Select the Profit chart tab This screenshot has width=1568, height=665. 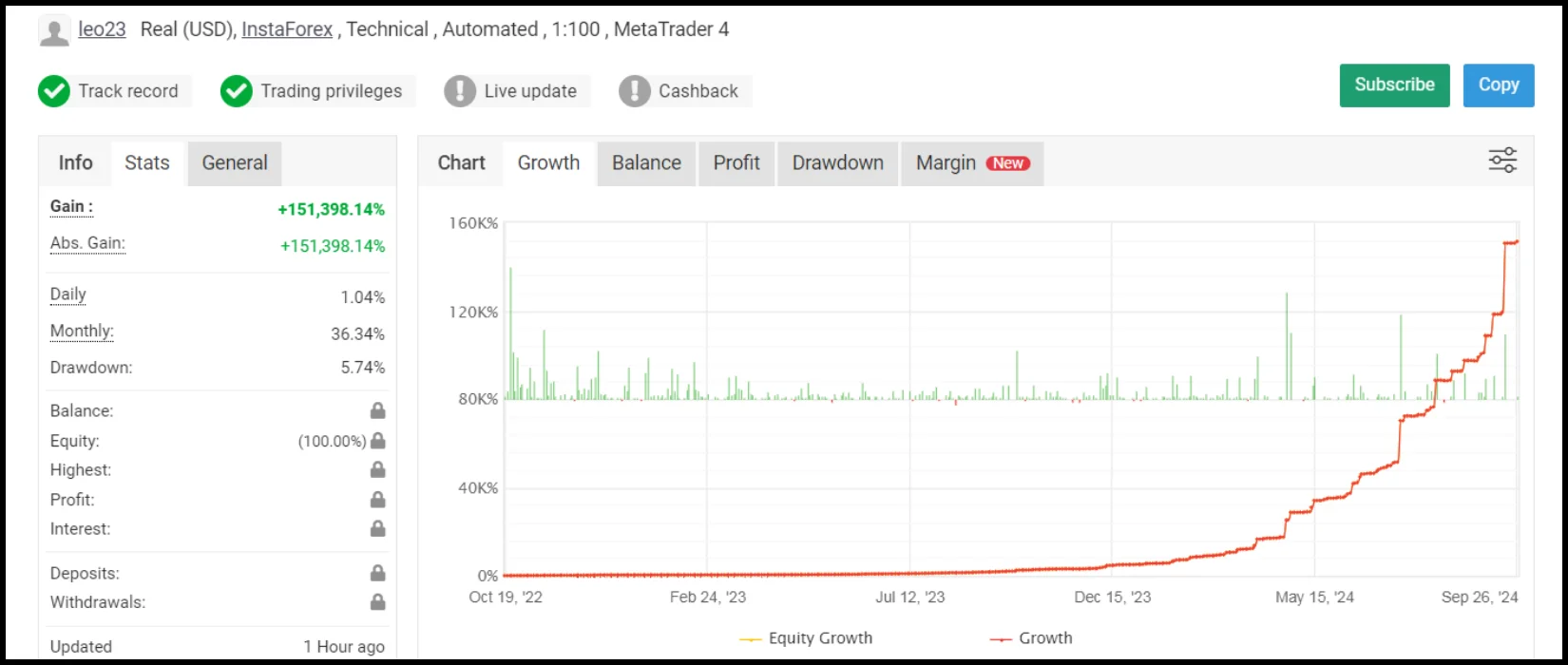[736, 162]
